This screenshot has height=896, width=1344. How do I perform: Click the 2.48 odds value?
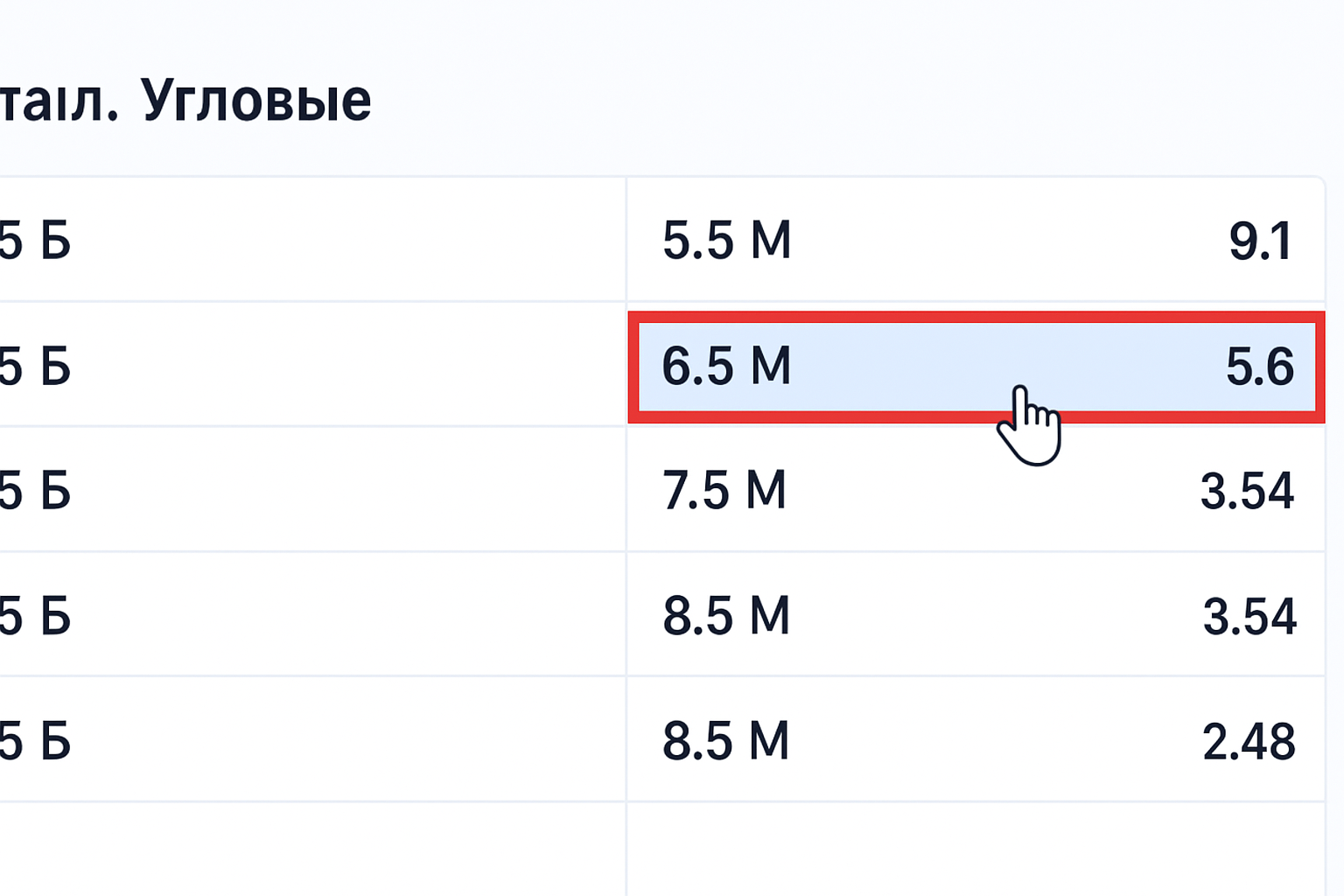1249,742
